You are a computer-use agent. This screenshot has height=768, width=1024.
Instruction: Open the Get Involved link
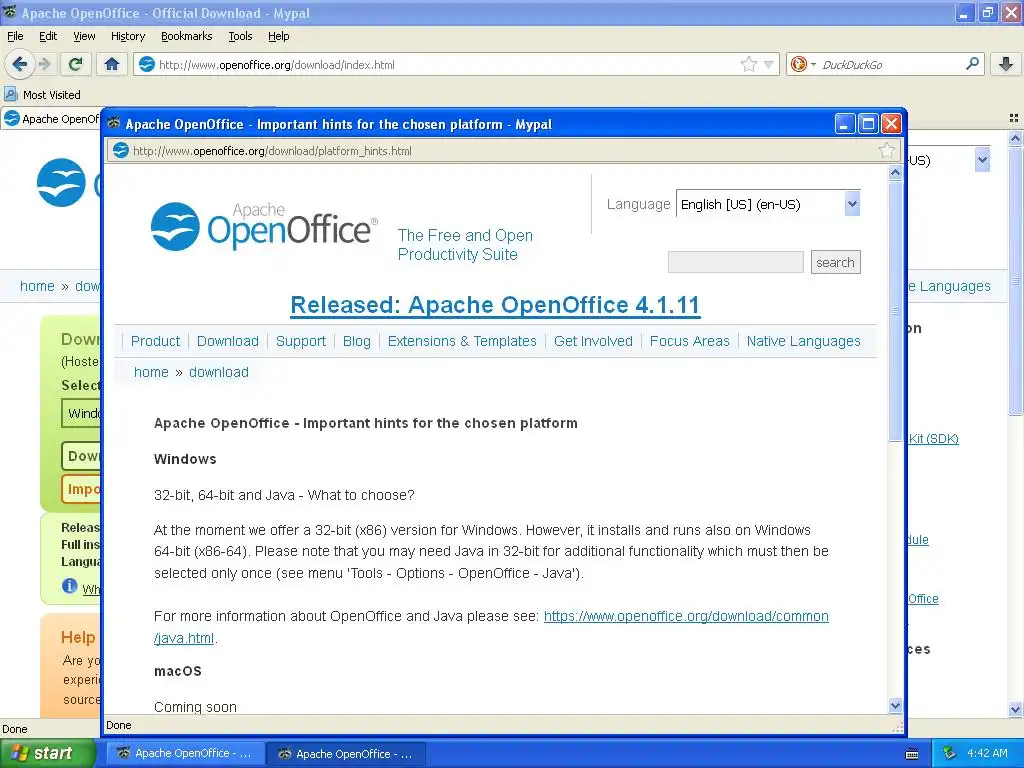[x=593, y=341]
